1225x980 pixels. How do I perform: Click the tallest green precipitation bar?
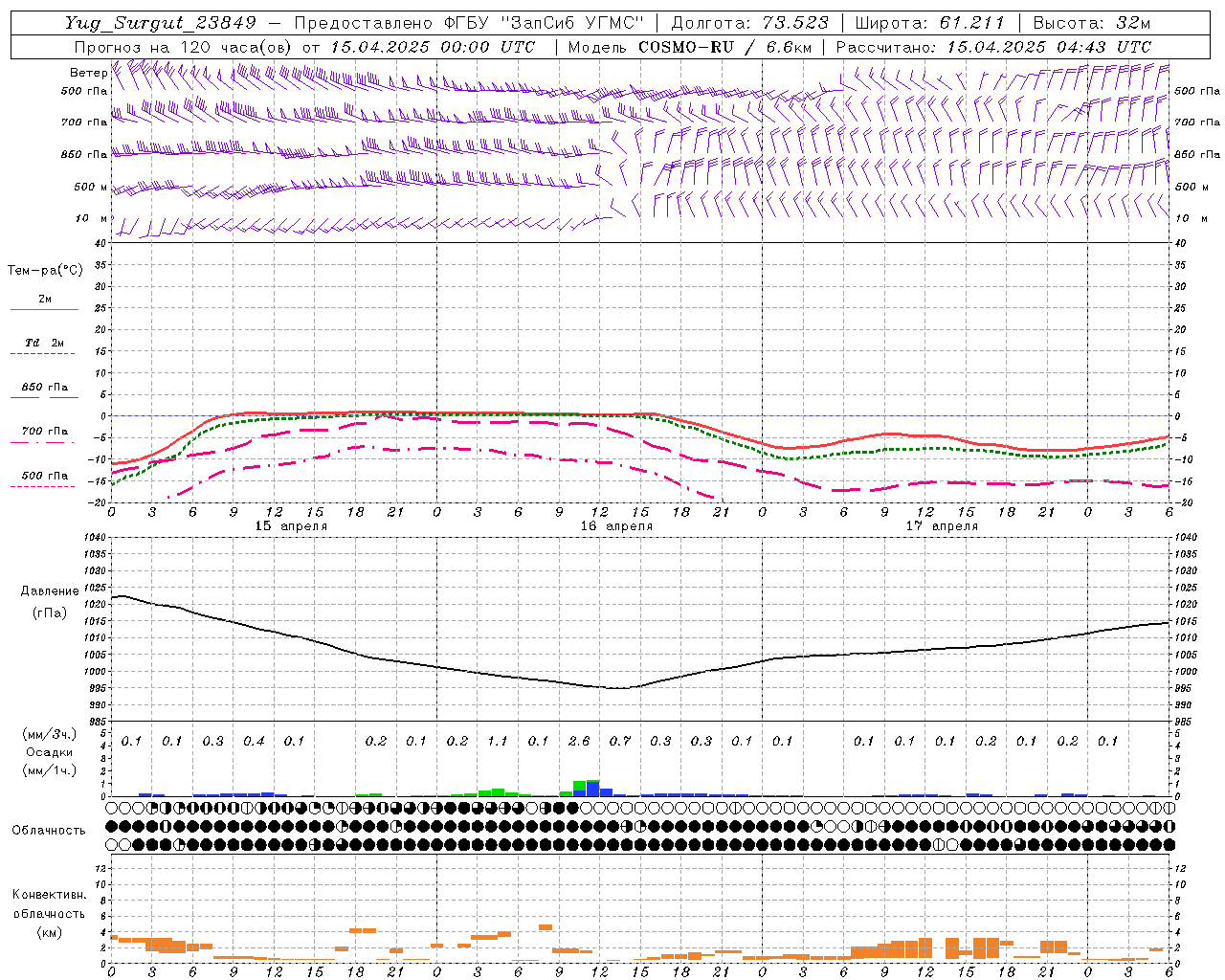(580, 786)
